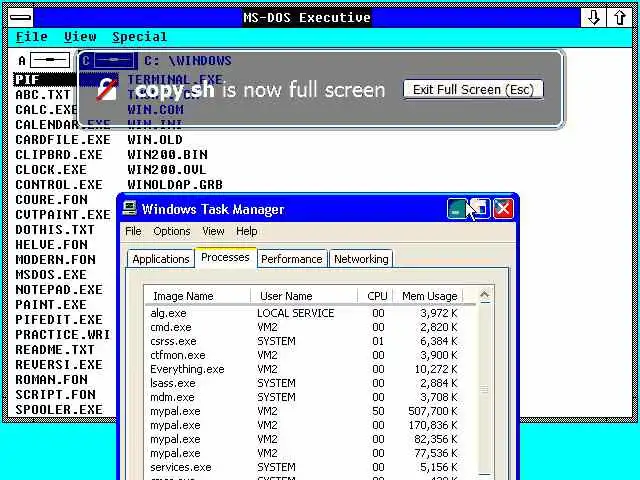Open View menu in MS-DOS Executive
The height and width of the screenshot is (480, 640).
pyautogui.click(x=80, y=37)
